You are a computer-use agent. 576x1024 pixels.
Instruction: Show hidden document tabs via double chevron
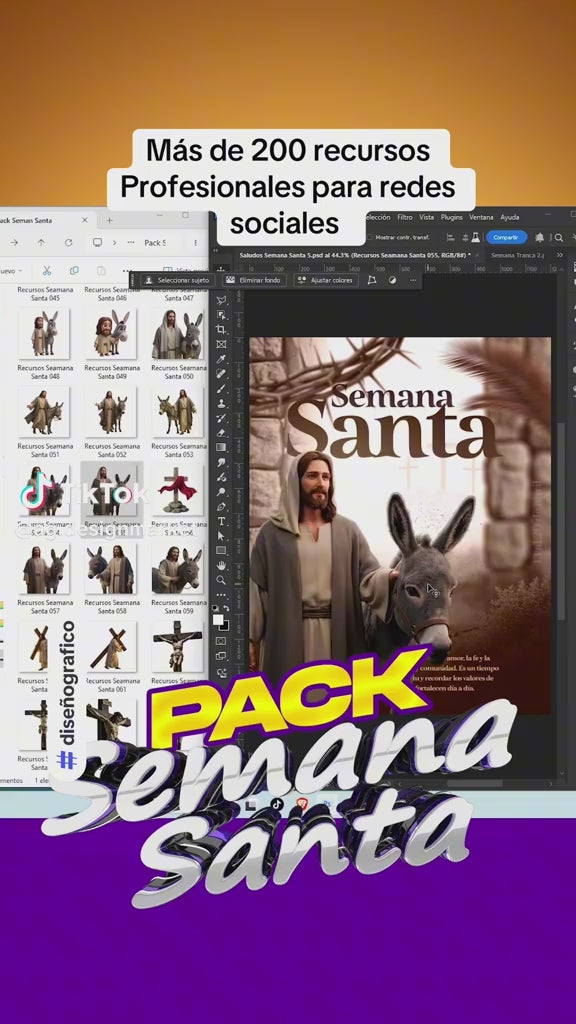(x=560, y=255)
